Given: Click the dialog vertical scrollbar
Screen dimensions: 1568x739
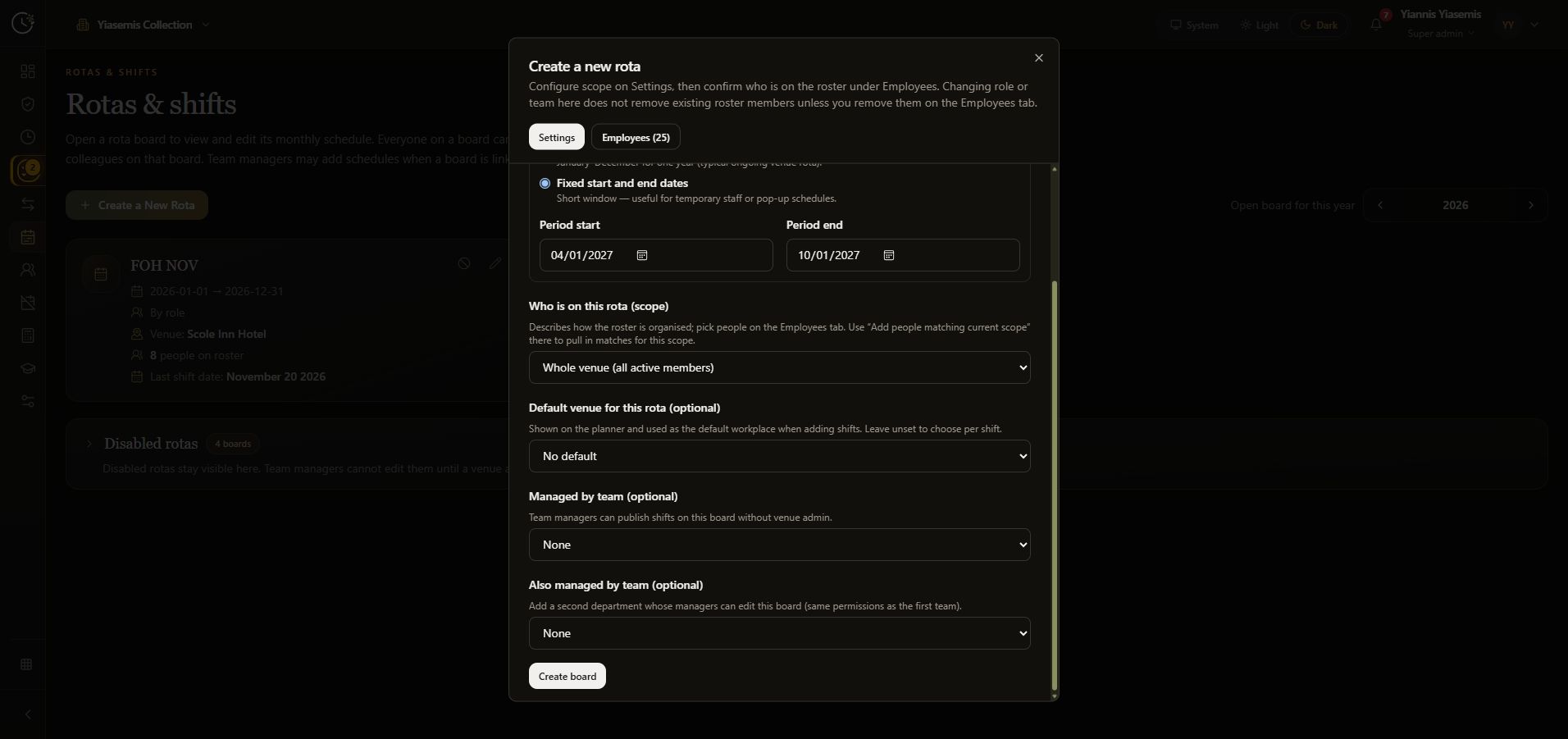Looking at the screenshot, I should pos(1054,486).
